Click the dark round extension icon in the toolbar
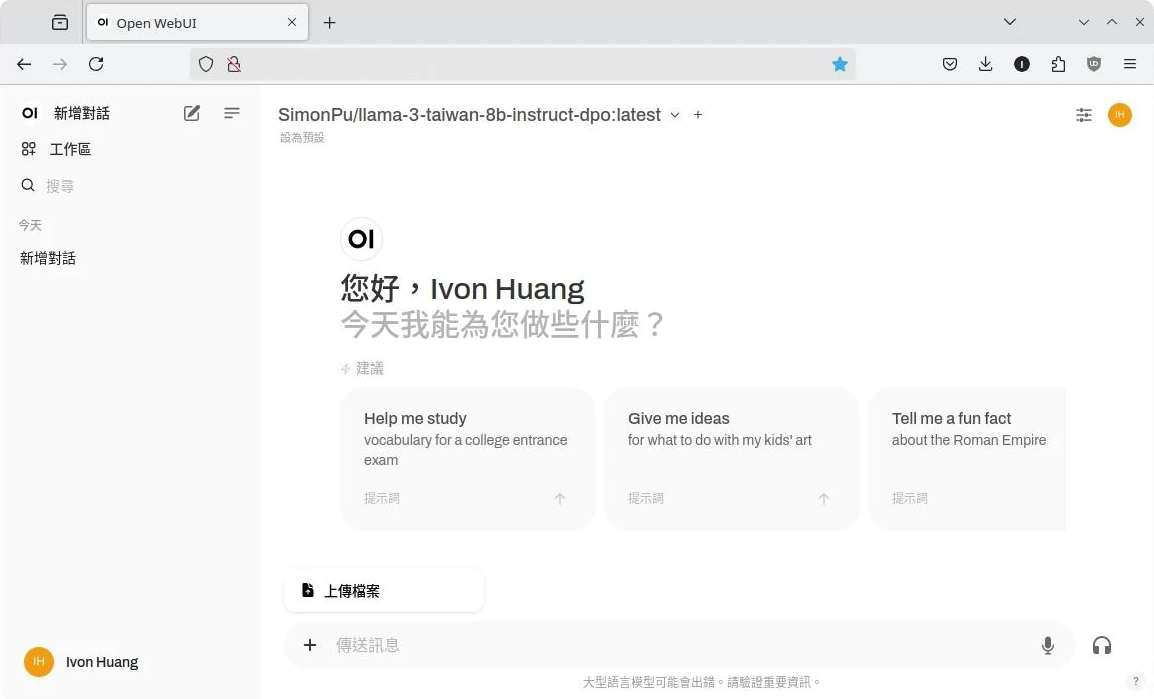Screen dimensions: 1154x699 (1022, 64)
